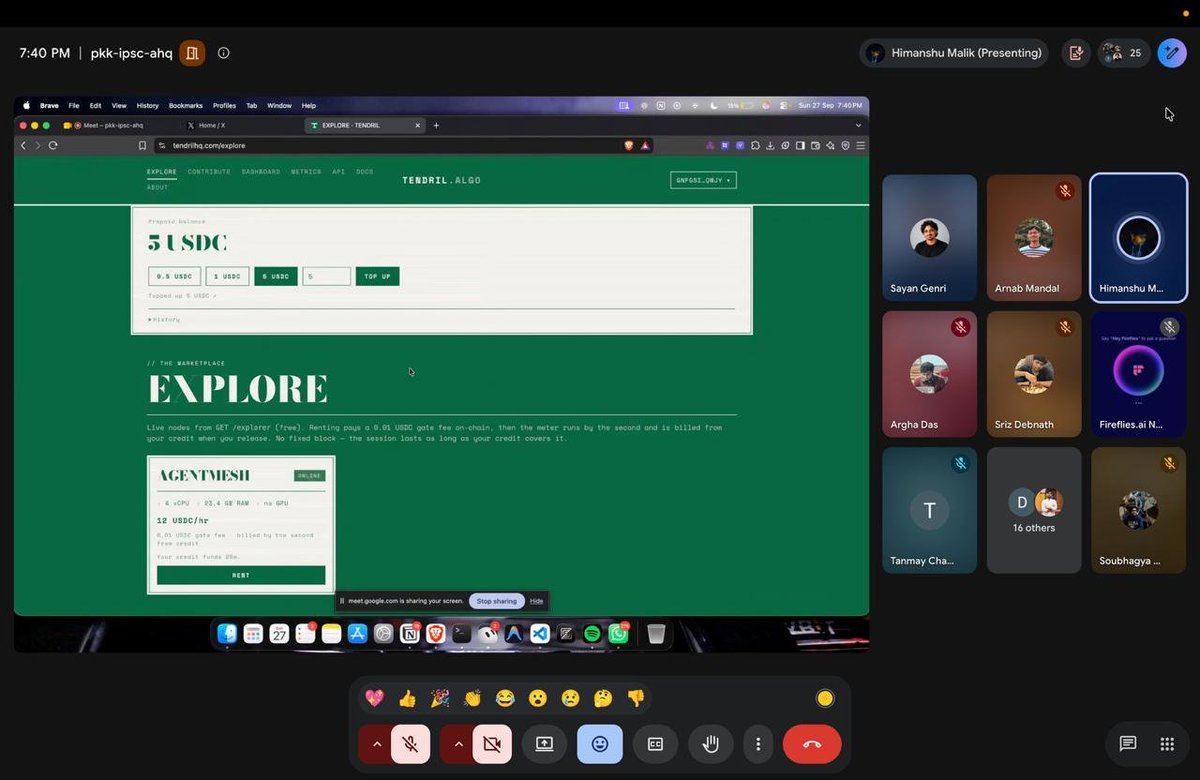
Task: Send the clapping hands reaction
Action: pyautogui.click(x=472, y=698)
